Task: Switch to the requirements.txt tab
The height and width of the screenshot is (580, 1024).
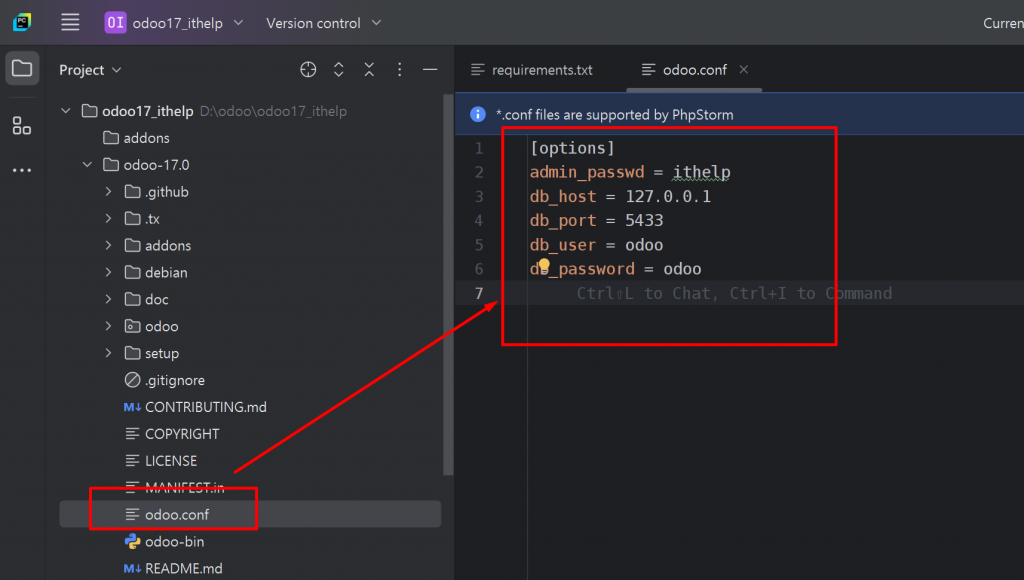Action: (x=532, y=70)
